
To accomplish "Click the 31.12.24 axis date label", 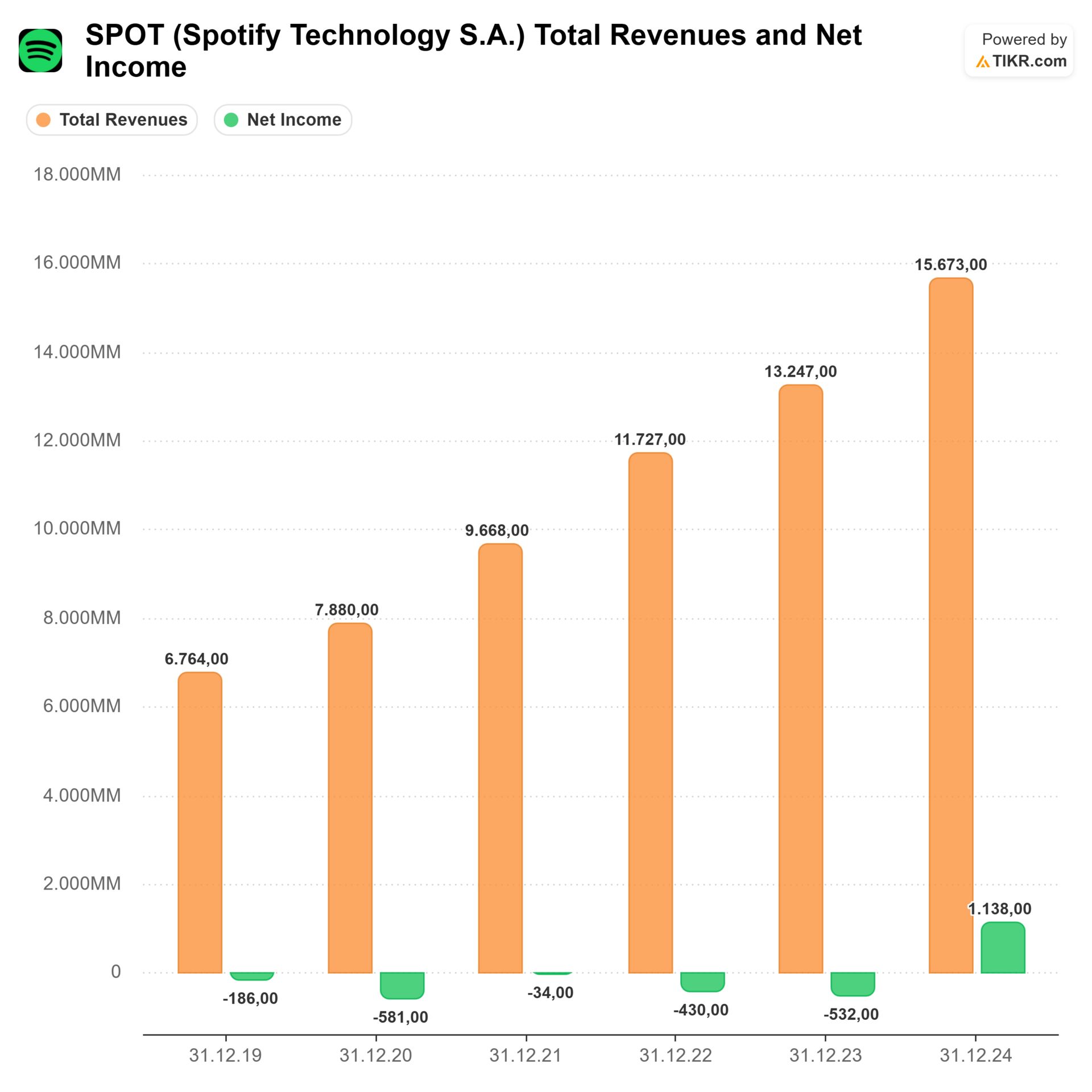I will click(975, 1056).
